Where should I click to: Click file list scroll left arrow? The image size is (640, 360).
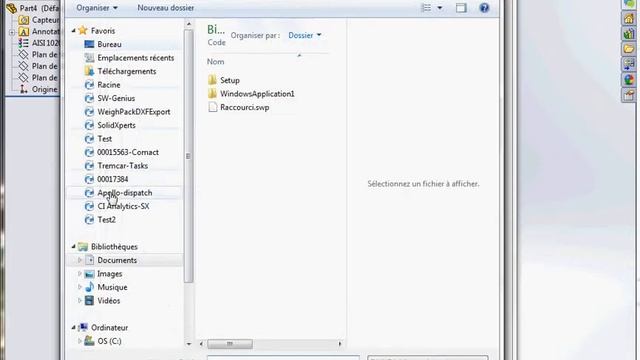pyautogui.click(x=201, y=344)
